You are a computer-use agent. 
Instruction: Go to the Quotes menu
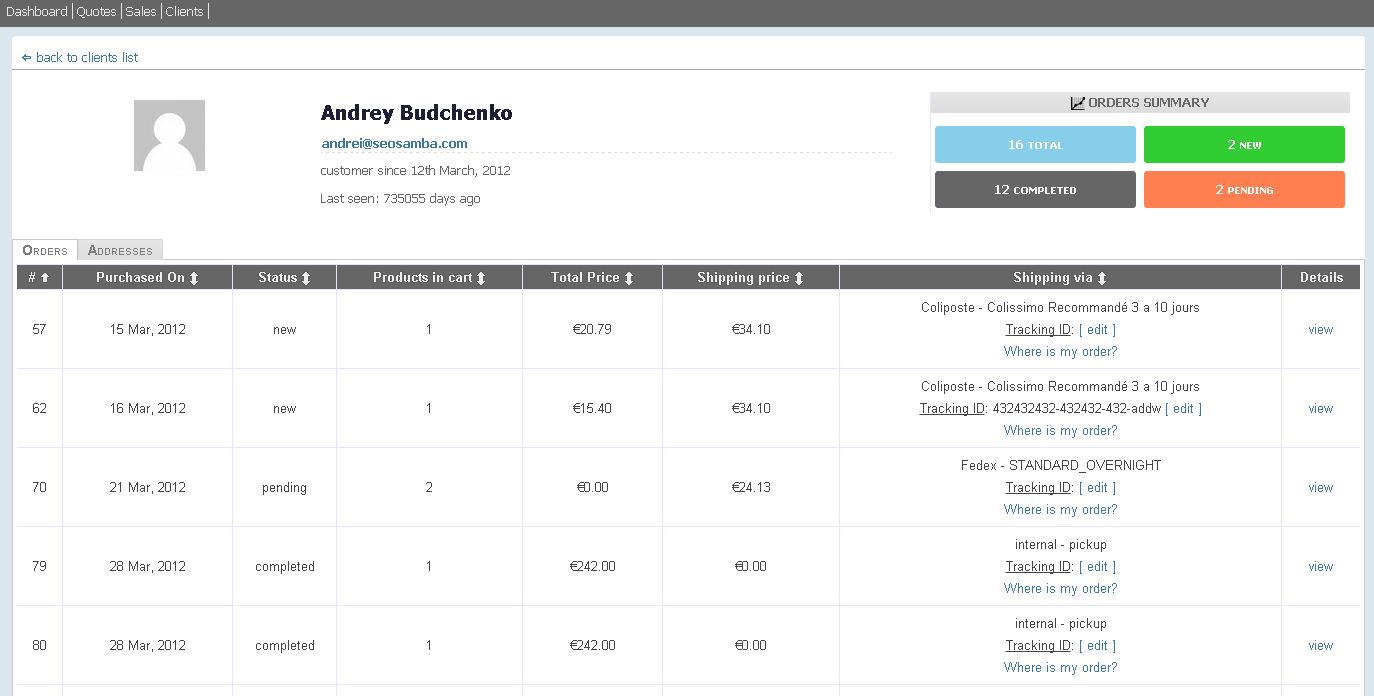coord(96,12)
